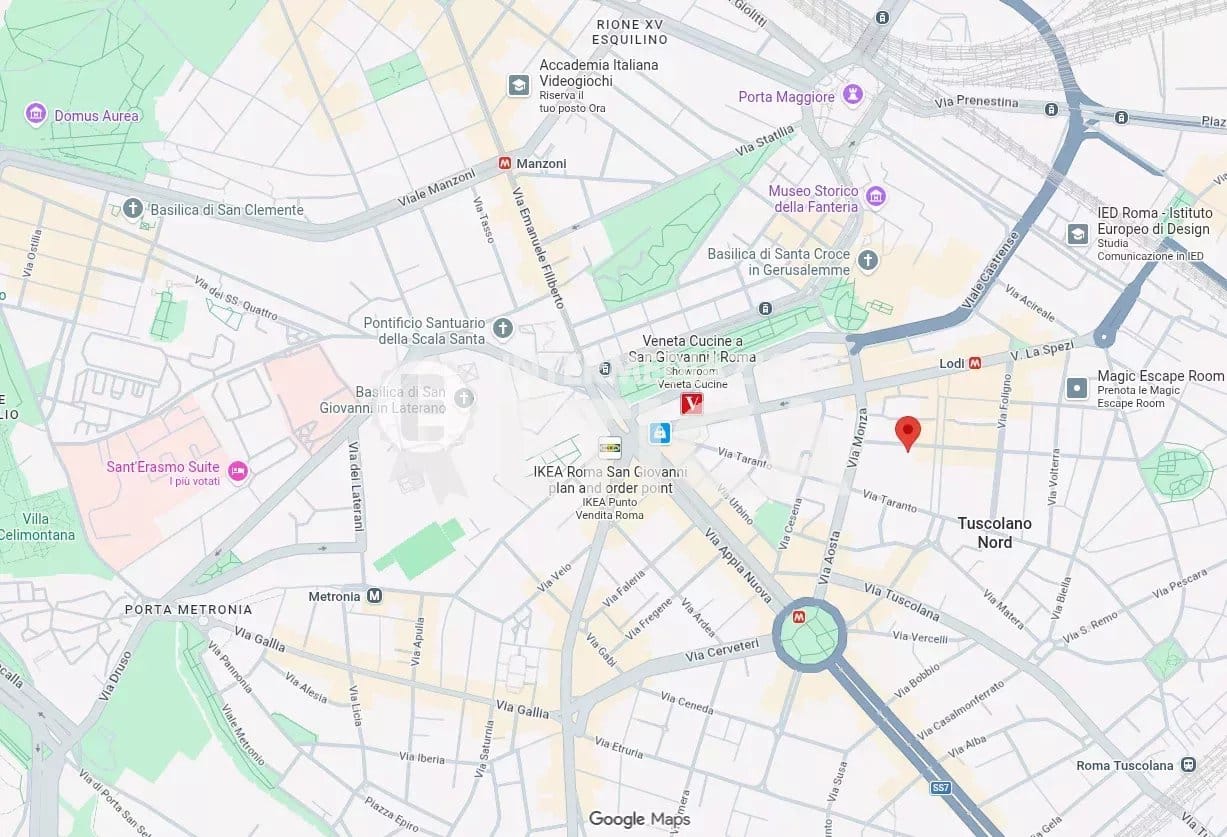Image resolution: width=1227 pixels, height=837 pixels.
Task: Click the red location pin marker
Action: click(907, 434)
